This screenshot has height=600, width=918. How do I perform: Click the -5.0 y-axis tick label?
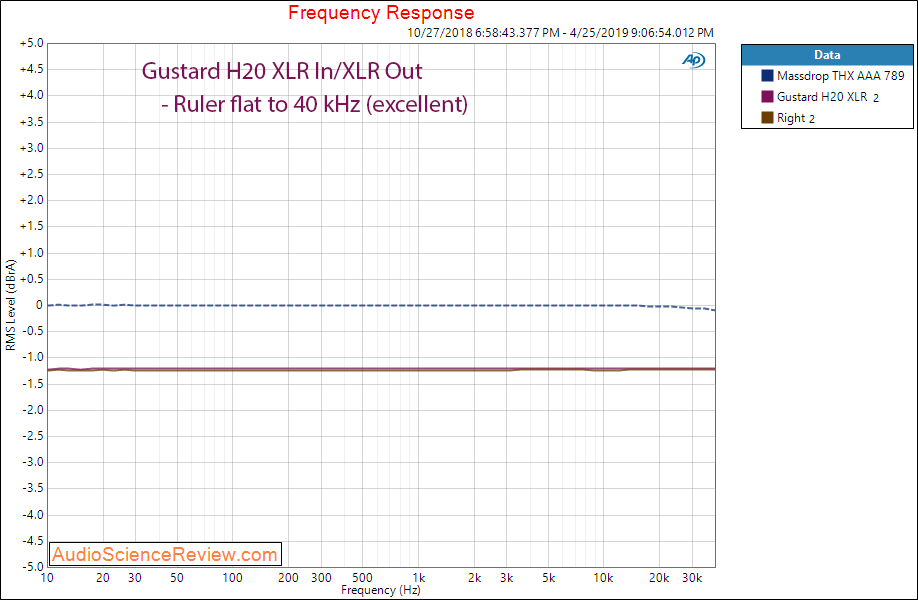tap(33, 567)
